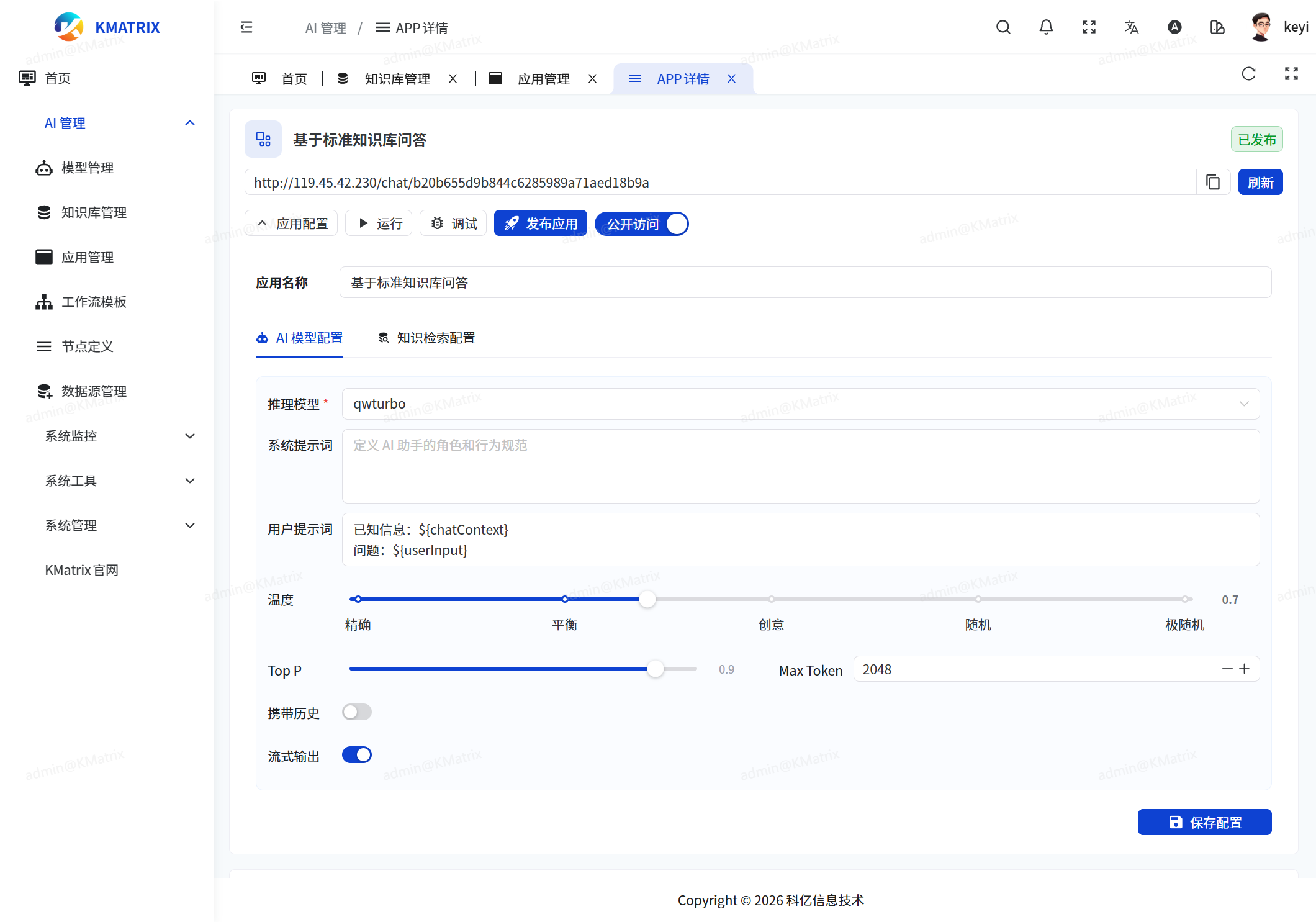Click the Top P slider handle
The height and width of the screenshot is (922, 1316).
pos(655,669)
